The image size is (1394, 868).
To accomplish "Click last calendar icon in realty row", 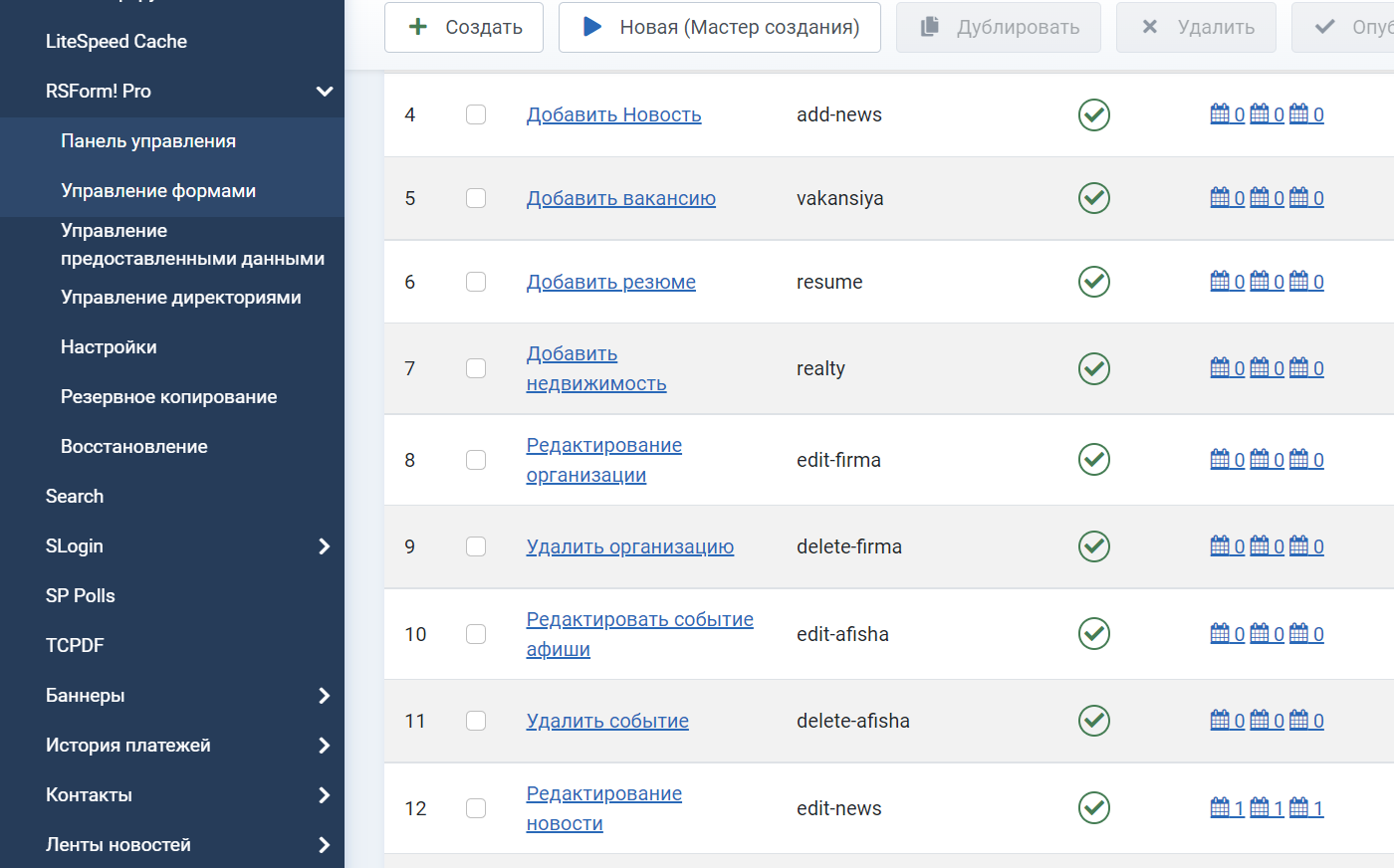I will tap(1299, 368).
